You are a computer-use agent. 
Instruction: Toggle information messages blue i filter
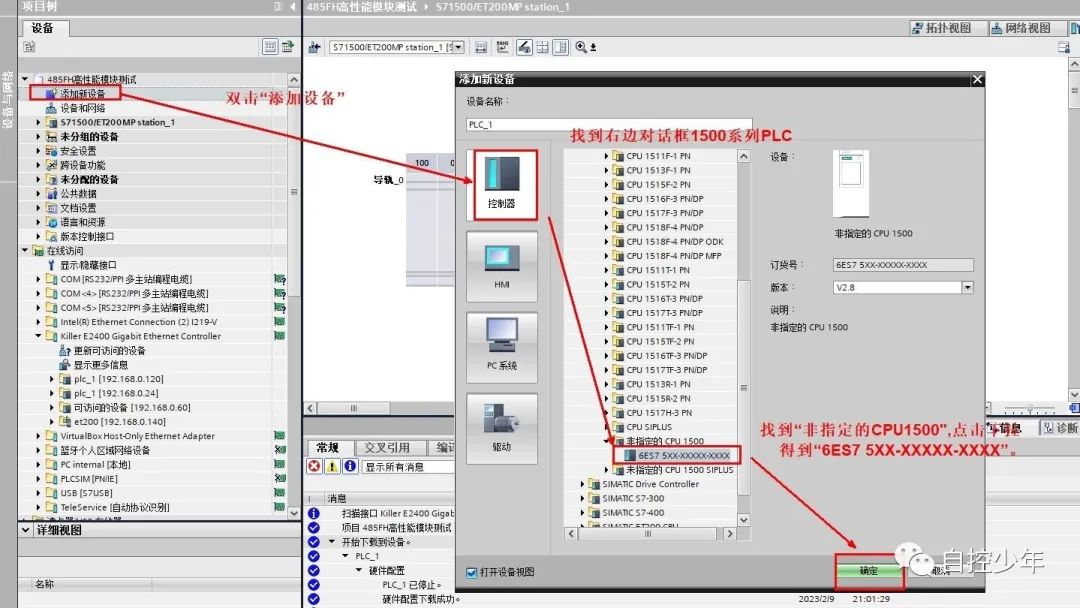click(x=350, y=466)
